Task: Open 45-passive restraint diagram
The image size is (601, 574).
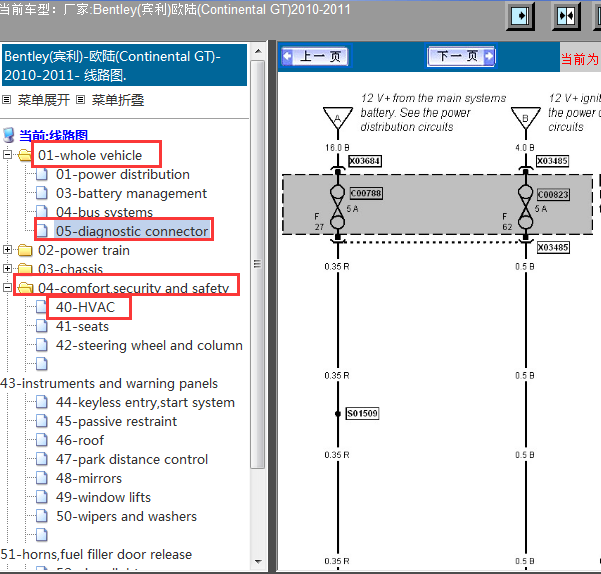Action: point(117,421)
